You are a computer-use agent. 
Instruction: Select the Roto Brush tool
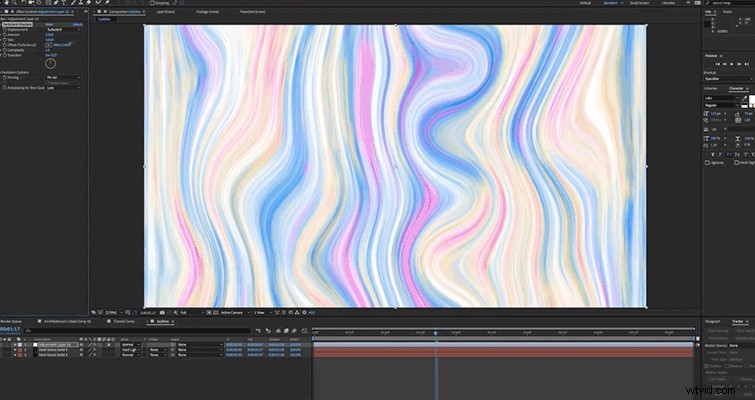tap(98, 3)
